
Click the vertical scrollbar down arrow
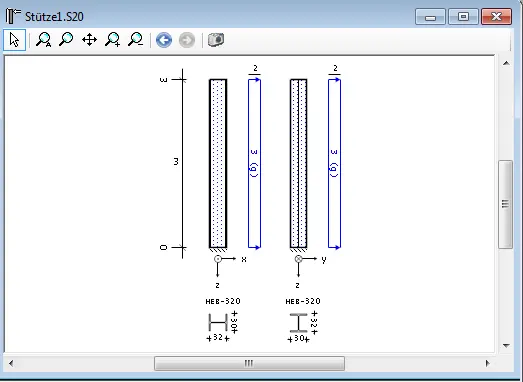(x=506, y=346)
